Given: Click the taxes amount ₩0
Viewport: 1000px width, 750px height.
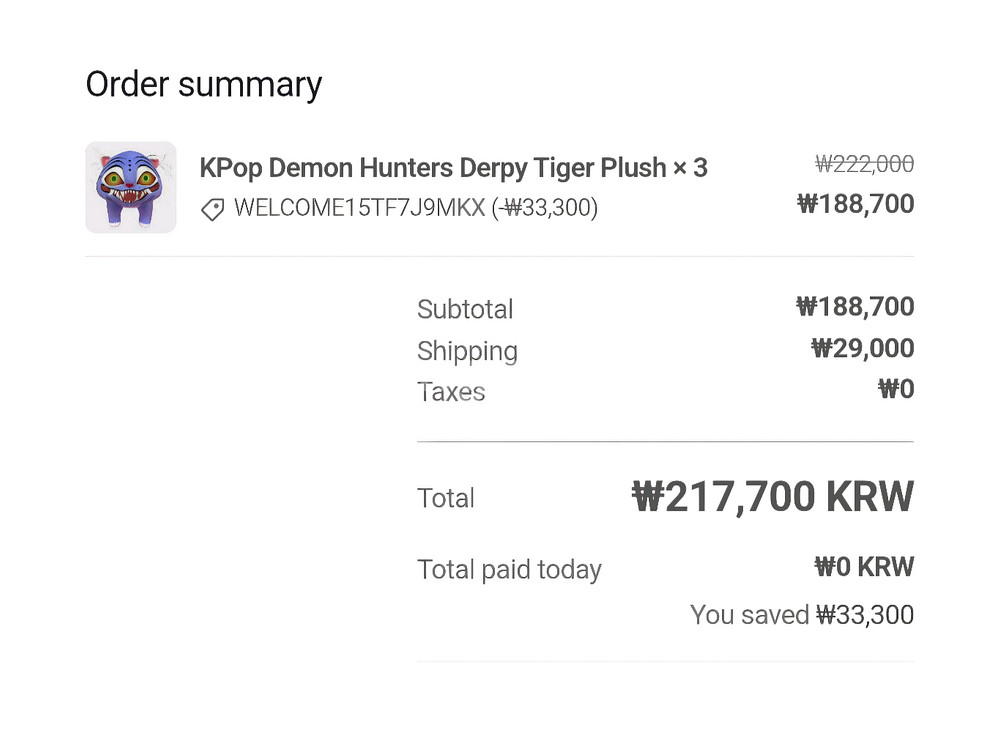Looking at the screenshot, I should (x=896, y=389).
